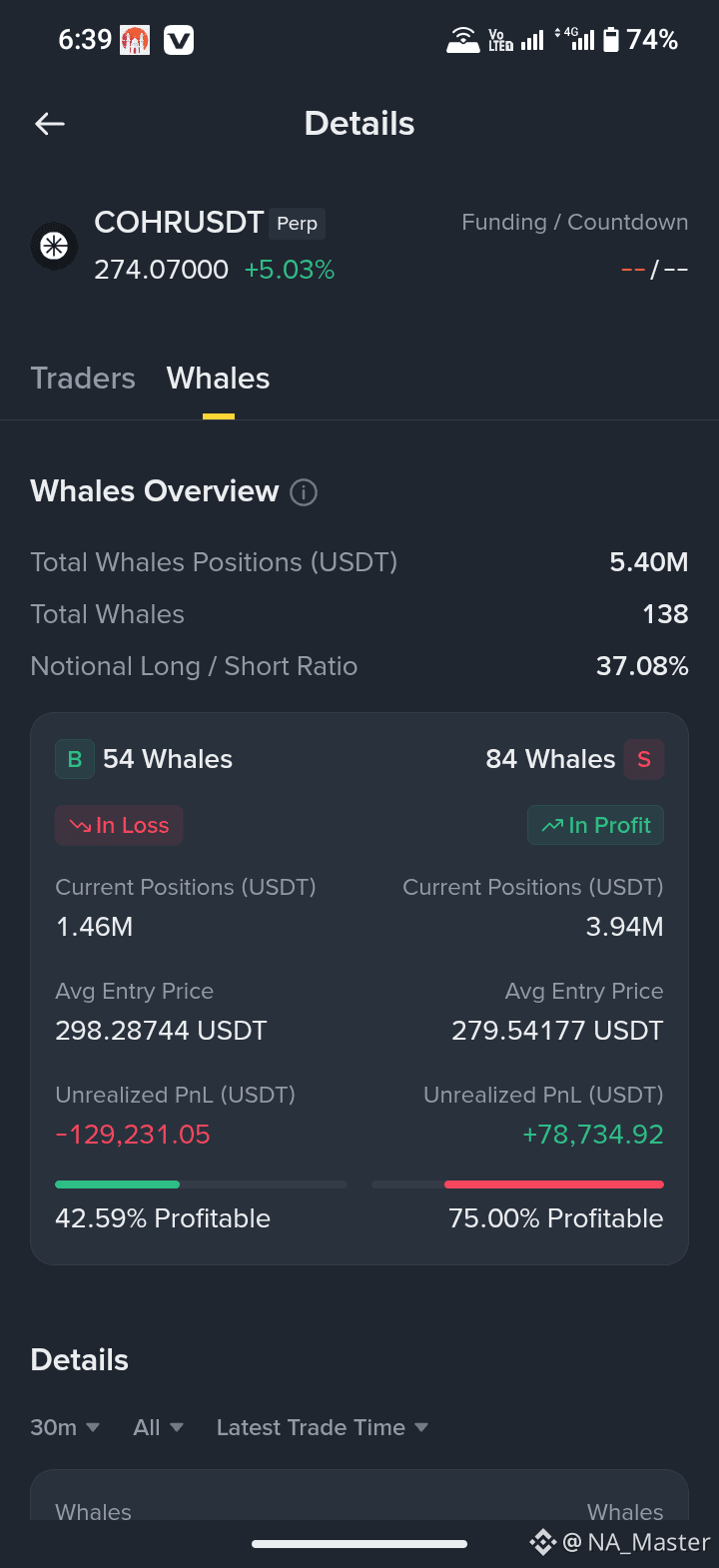Image resolution: width=719 pixels, height=1568 pixels.
Task: Tap the V app notification icon
Action: pos(179,40)
